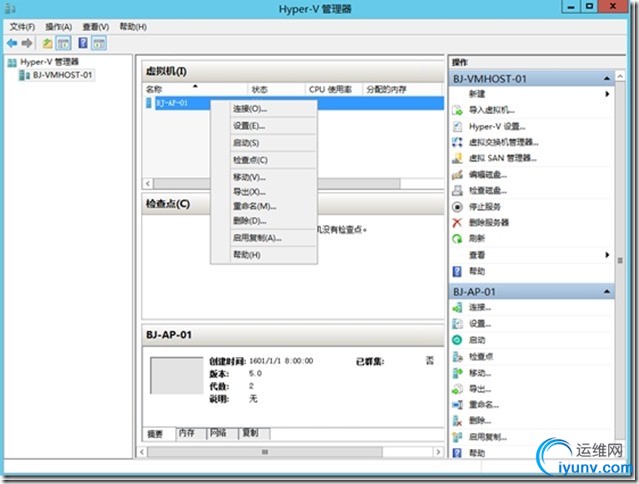Click the actions pane scrollbar up arrow
639x484 pixels.
click(620, 76)
